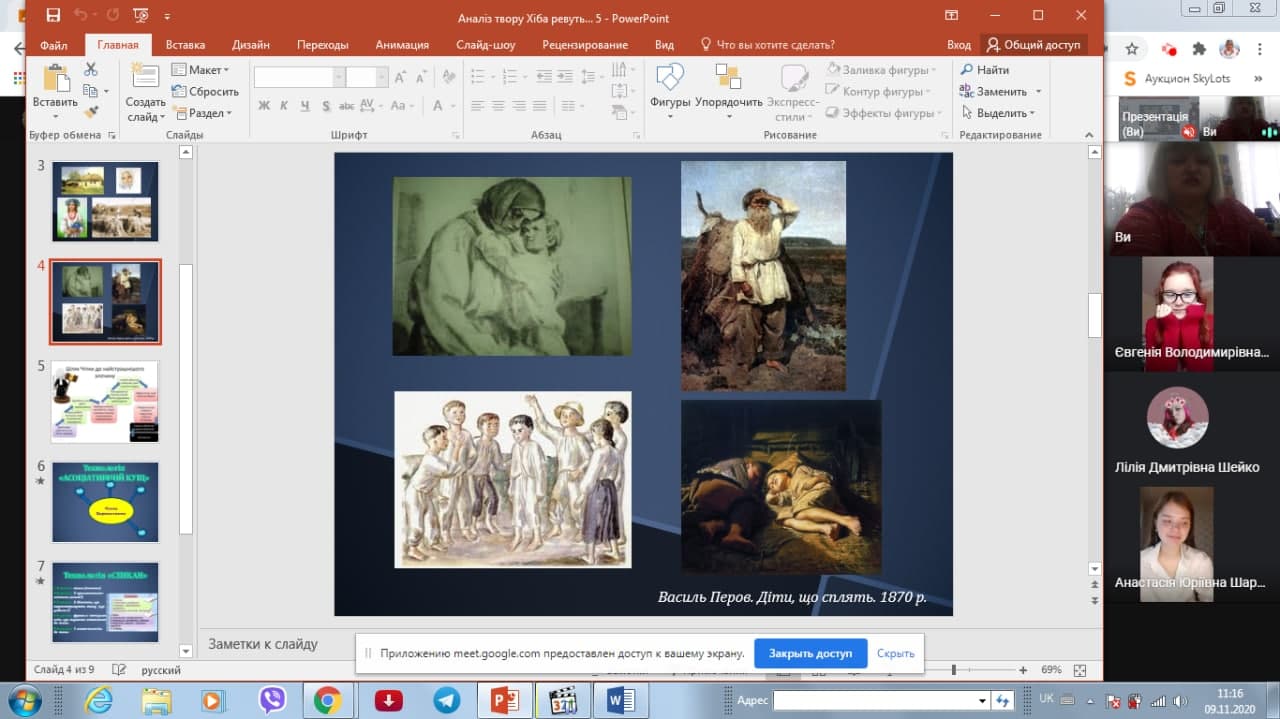Click the Cut scissors icon
1280x719 pixels.
tap(91, 69)
